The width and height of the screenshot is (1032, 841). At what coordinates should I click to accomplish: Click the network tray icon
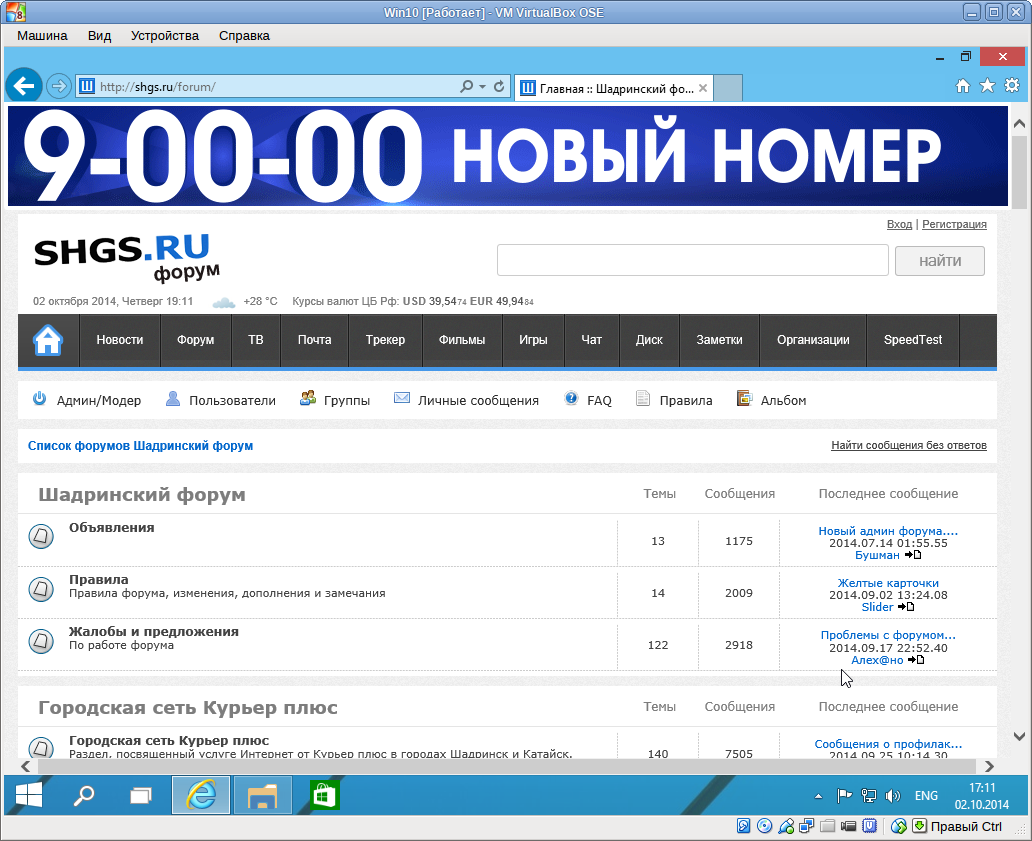pyautogui.click(x=869, y=796)
